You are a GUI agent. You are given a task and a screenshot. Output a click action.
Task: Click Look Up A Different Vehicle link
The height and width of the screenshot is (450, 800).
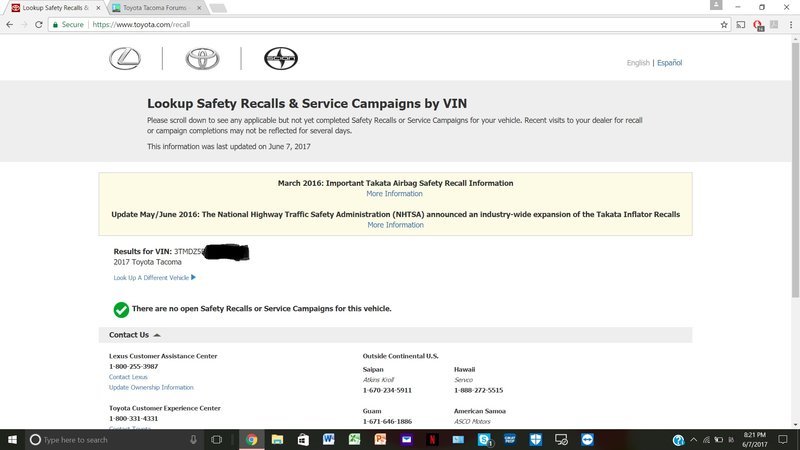point(151,278)
